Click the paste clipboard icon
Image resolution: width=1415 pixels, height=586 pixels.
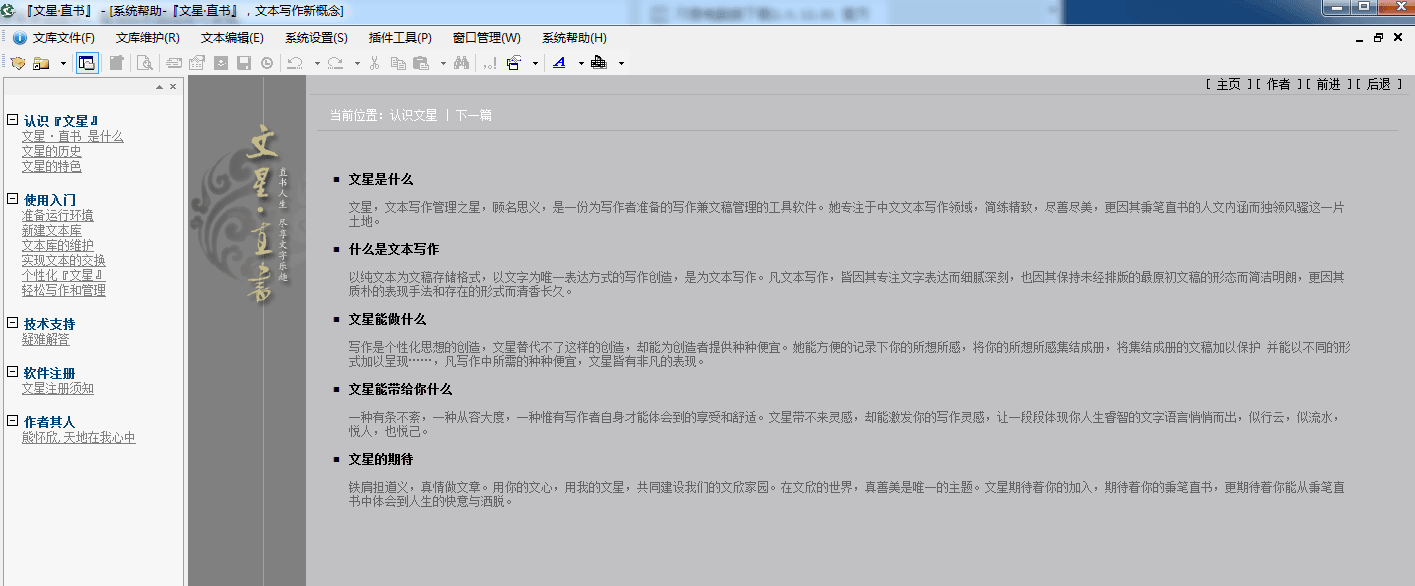[x=421, y=63]
